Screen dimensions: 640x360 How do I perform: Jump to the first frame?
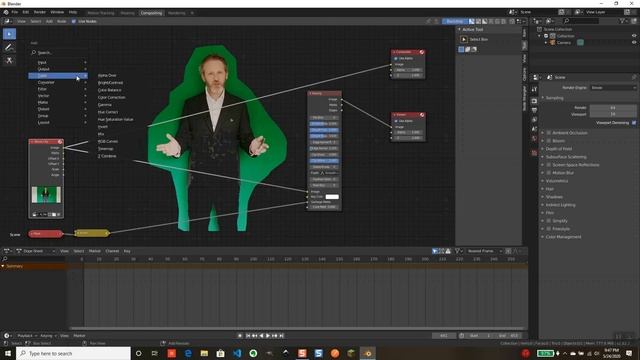point(248,336)
